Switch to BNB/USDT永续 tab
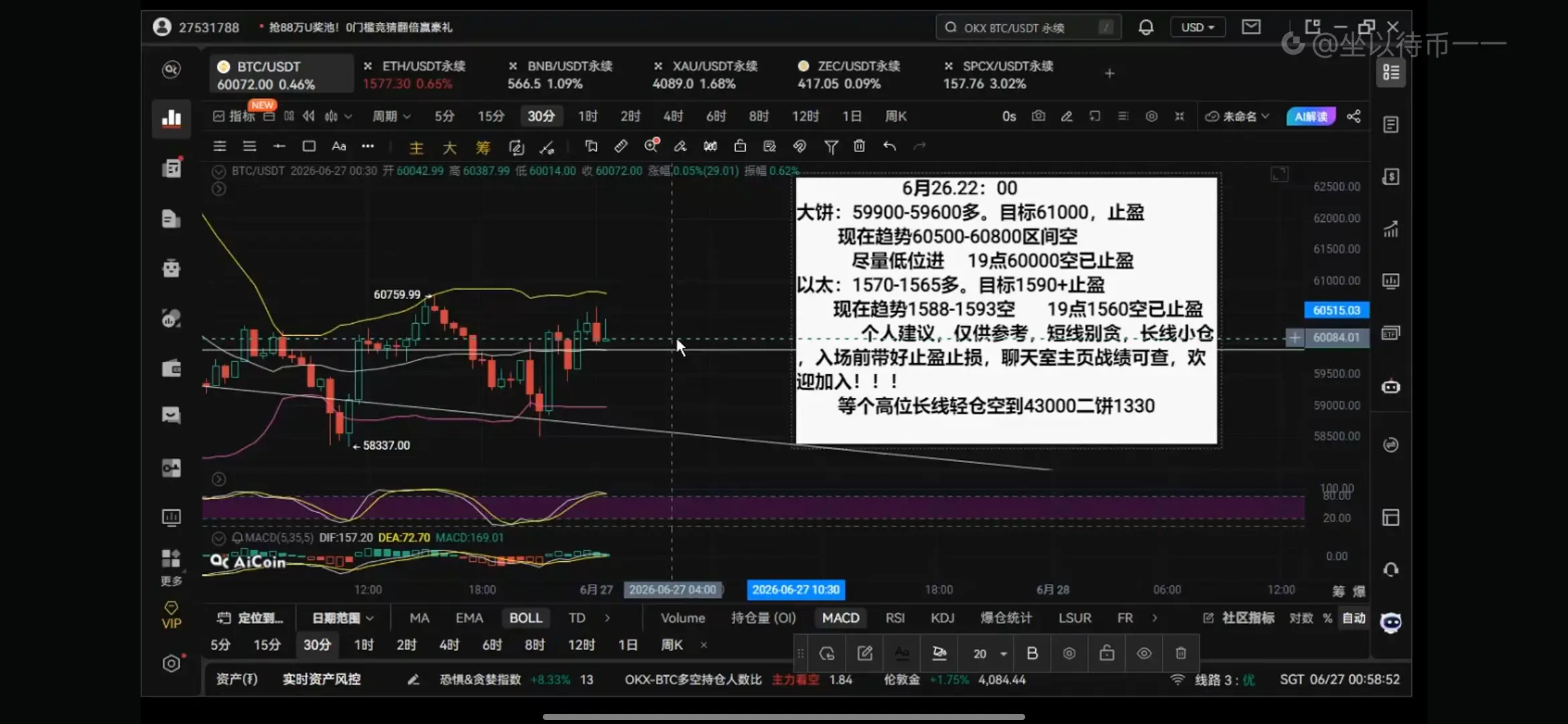Image resolution: width=1568 pixels, height=724 pixels. coord(560,74)
